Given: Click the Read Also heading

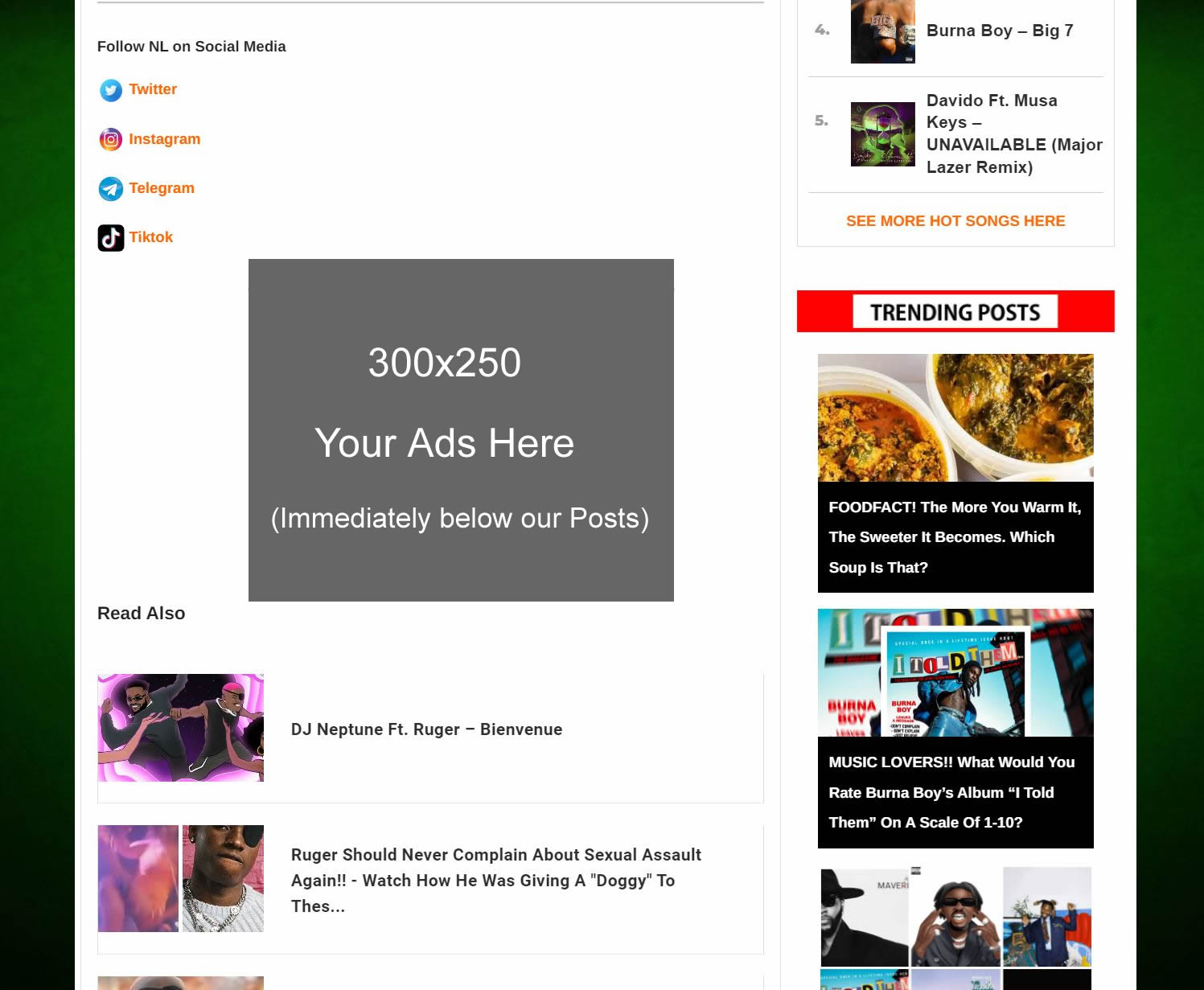Looking at the screenshot, I should coord(142,614).
